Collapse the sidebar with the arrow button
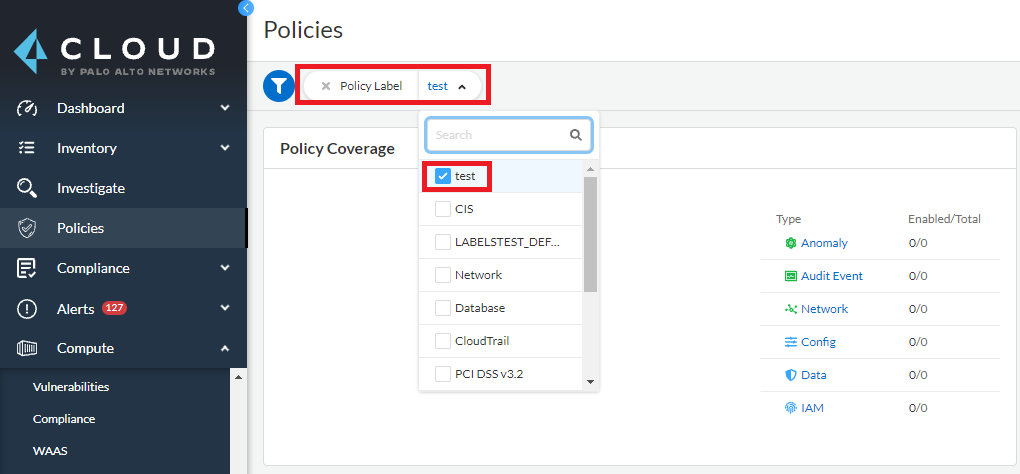Screen dimensions: 1020x474 click(x=246, y=7)
